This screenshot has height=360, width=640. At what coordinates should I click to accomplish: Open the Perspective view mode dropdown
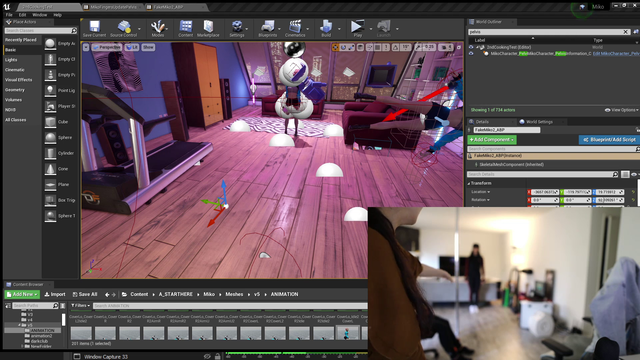click(x=107, y=47)
